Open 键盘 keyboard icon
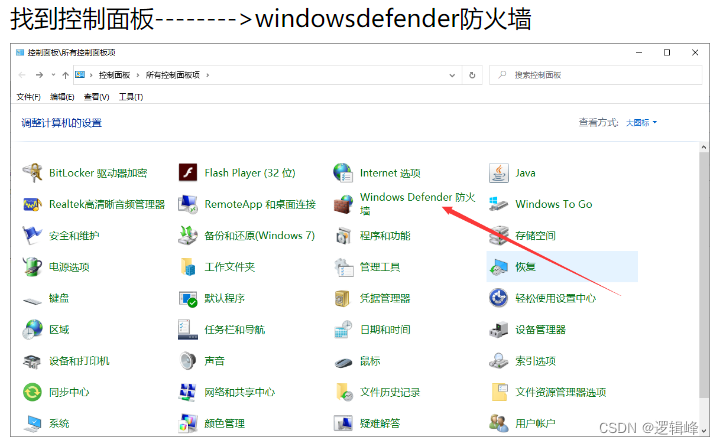This screenshot has height=444, width=714. [x=32, y=301]
